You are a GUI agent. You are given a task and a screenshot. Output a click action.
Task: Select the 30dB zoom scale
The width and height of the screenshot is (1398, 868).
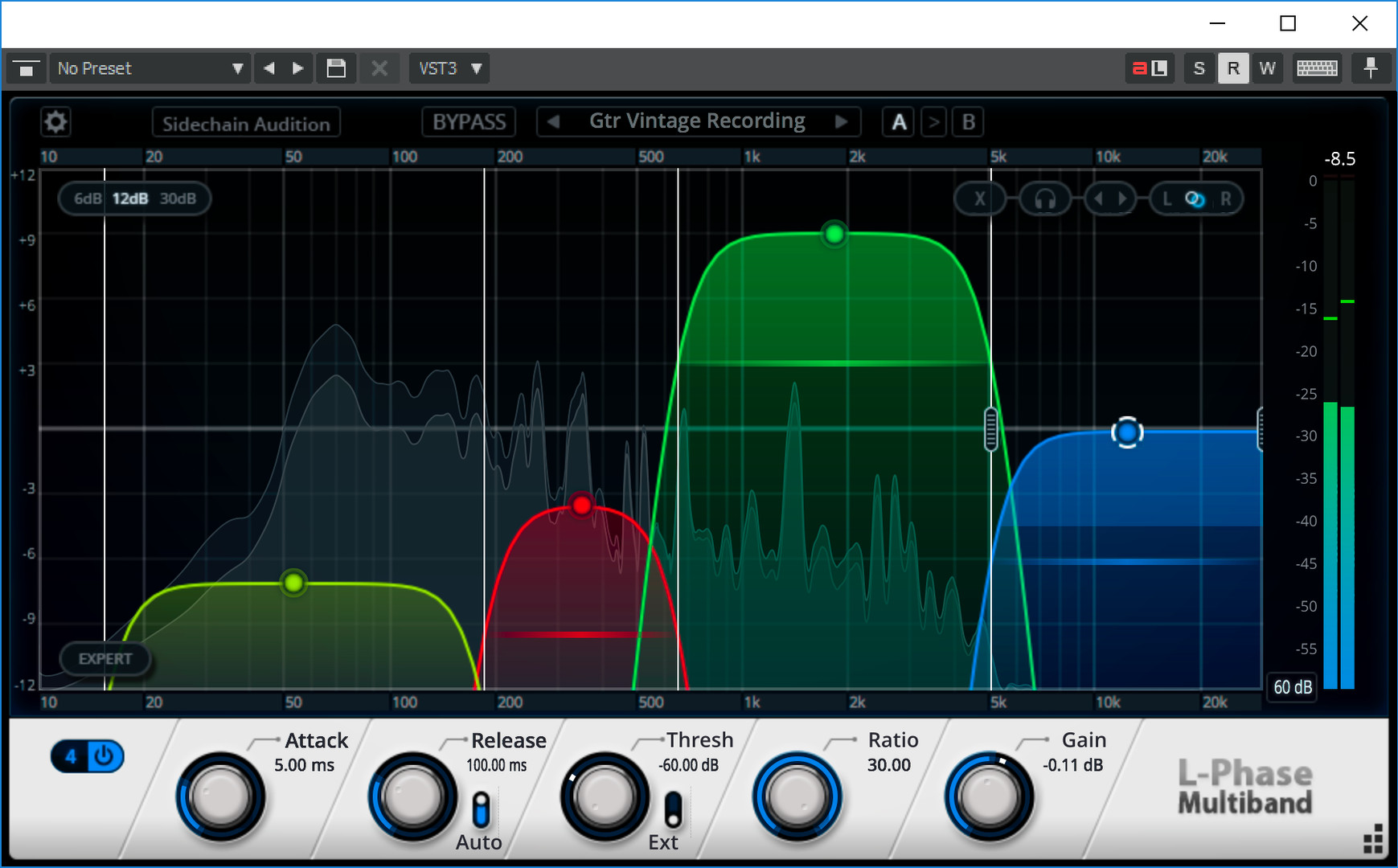pyautogui.click(x=177, y=198)
